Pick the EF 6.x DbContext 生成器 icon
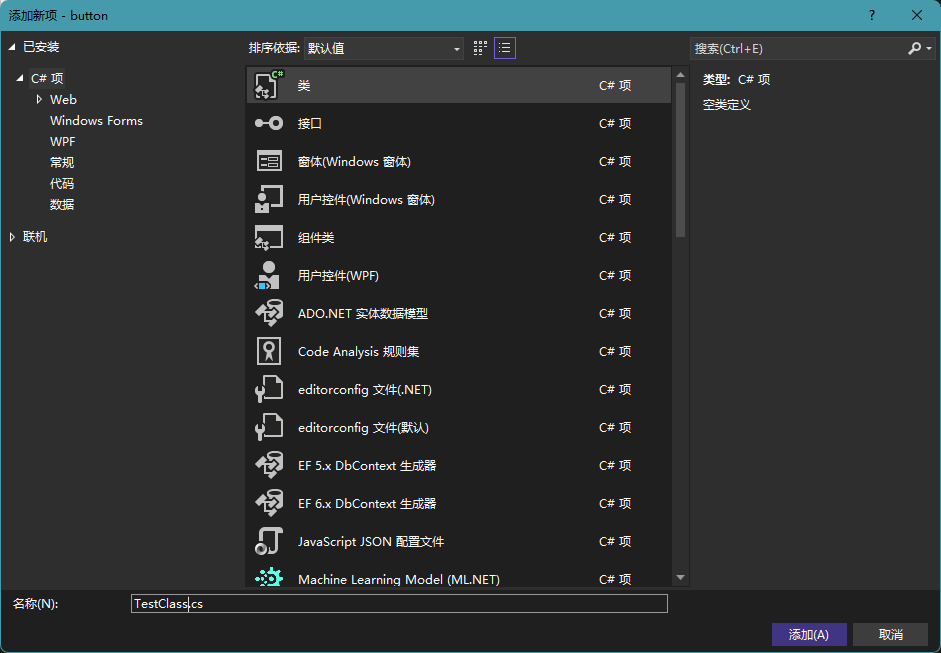The image size is (941, 653). tap(268, 503)
